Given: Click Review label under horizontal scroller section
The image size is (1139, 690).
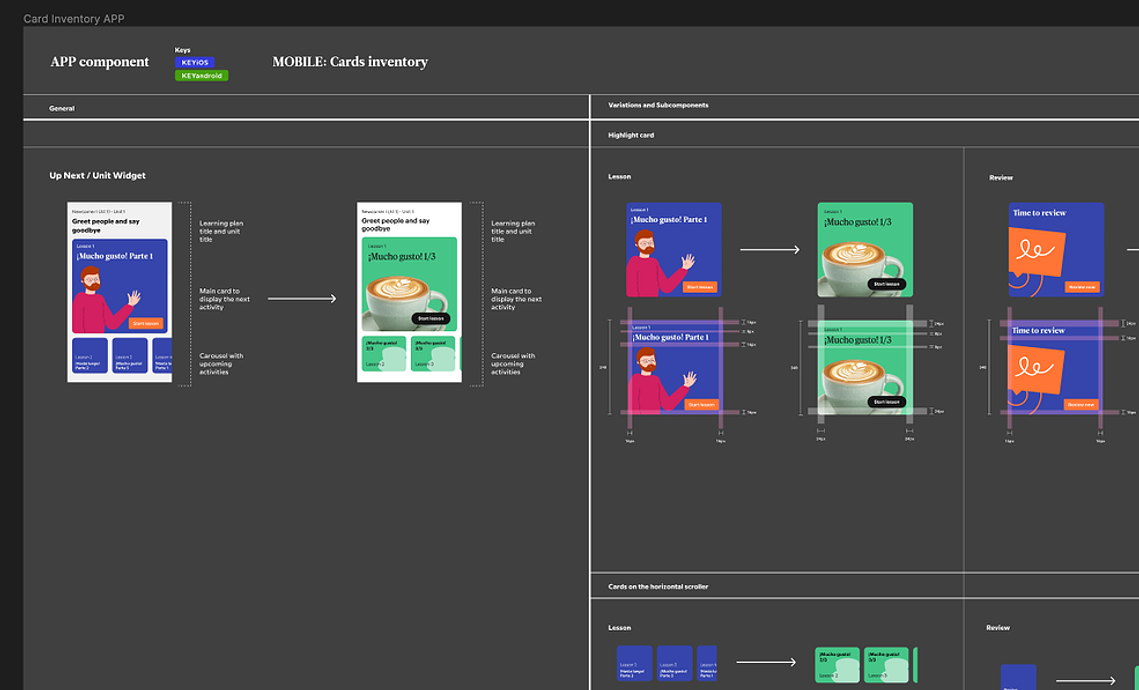Looking at the screenshot, I should tap(998, 628).
